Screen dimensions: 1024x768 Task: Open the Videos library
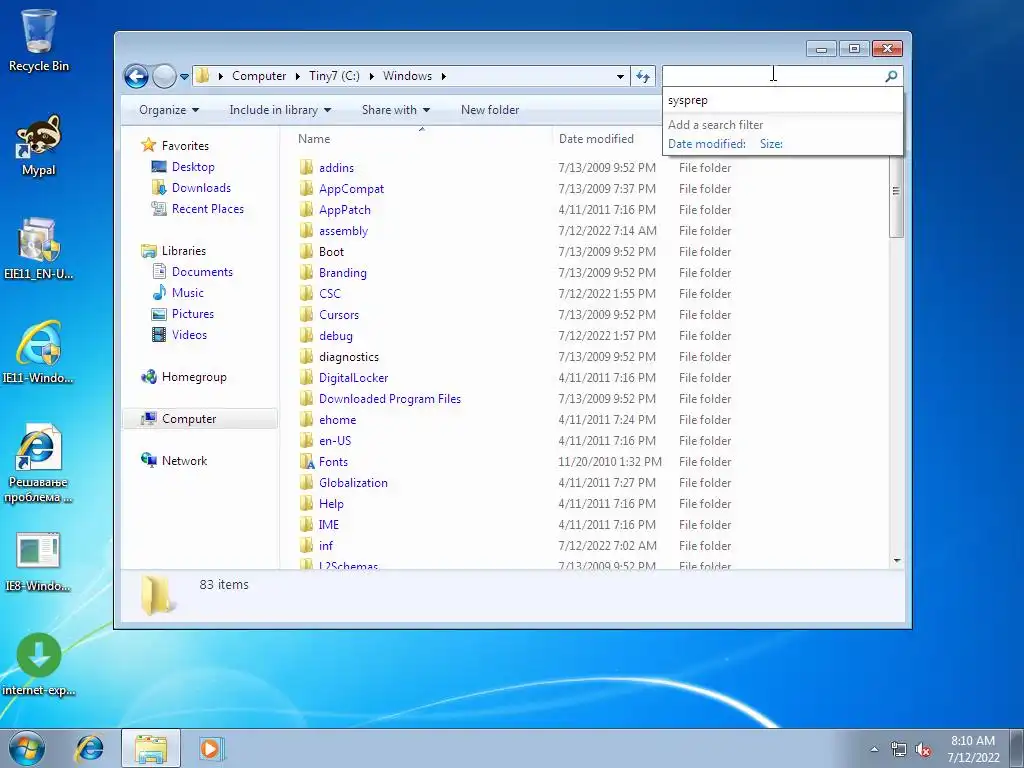tap(189, 335)
